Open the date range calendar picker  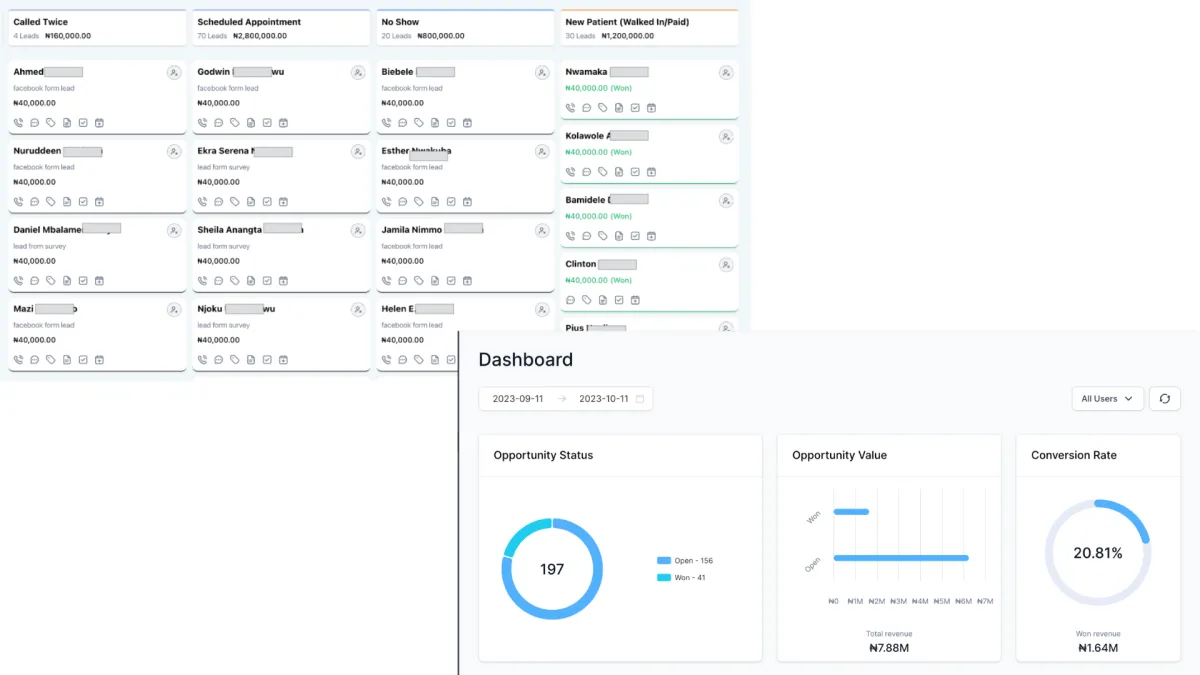[640, 399]
